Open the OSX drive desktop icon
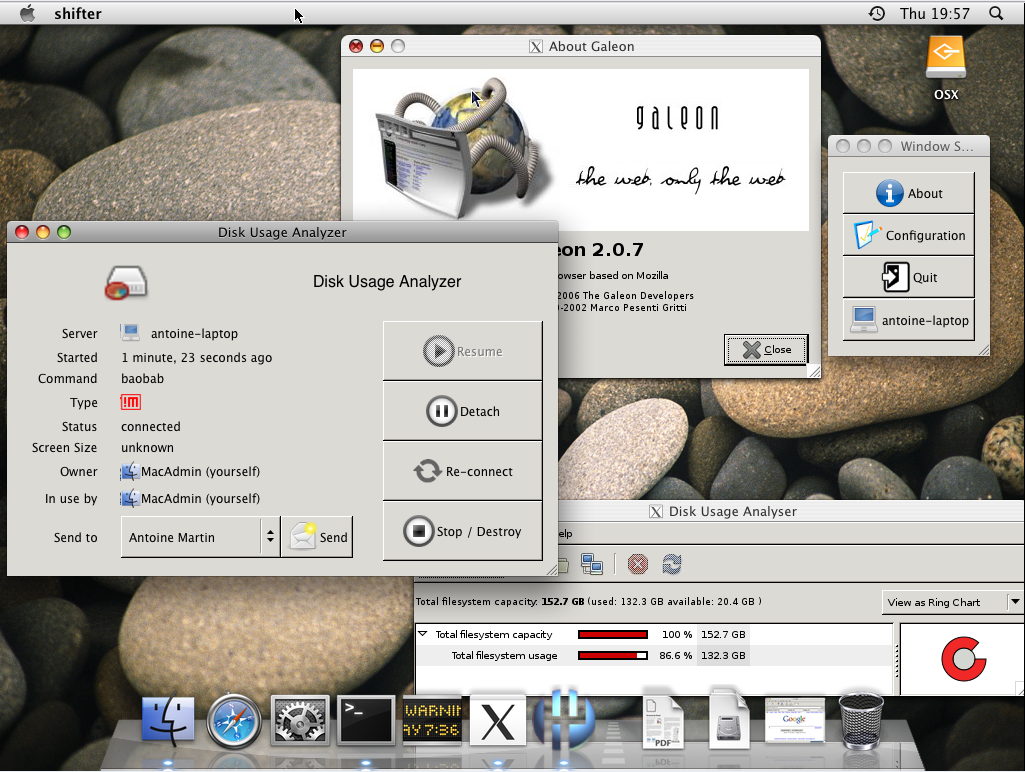1025x772 pixels. [x=946, y=68]
